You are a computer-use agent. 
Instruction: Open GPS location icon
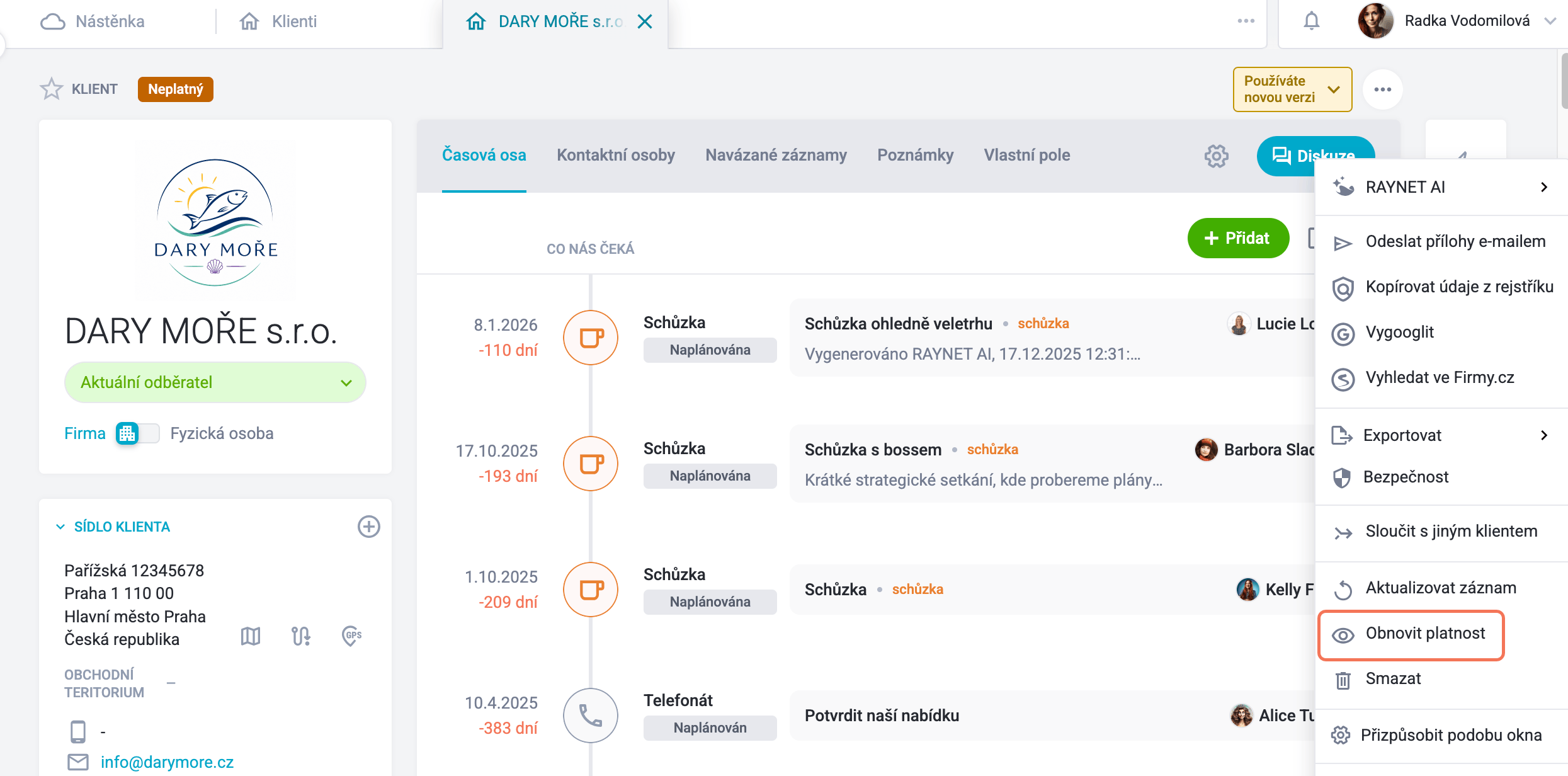point(351,636)
